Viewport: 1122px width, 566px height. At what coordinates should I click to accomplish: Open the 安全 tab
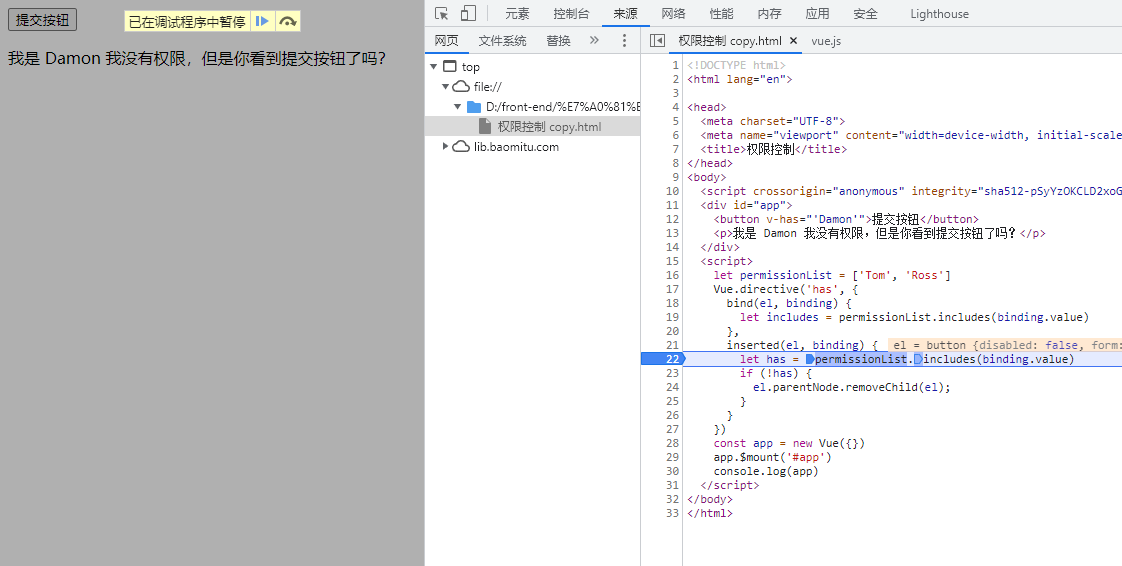pos(865,14)
